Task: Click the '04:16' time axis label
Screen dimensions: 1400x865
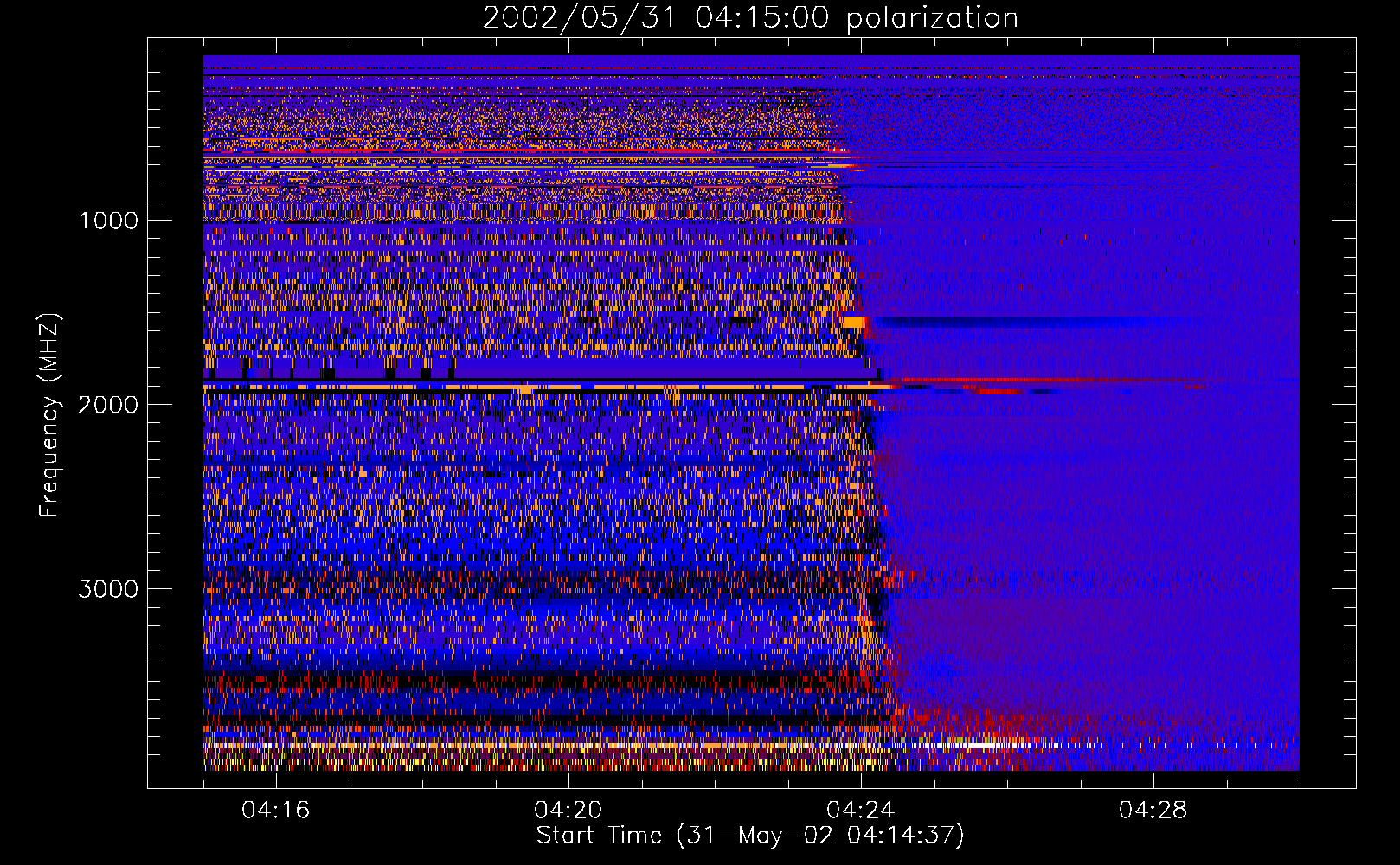Action: [276, 811]
